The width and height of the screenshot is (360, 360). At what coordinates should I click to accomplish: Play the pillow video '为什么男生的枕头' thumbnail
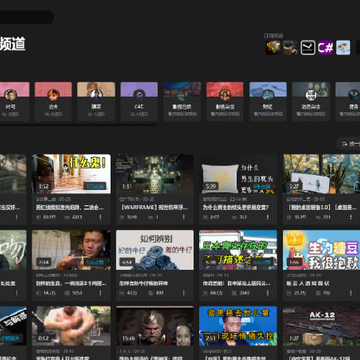tap(238, 174)
